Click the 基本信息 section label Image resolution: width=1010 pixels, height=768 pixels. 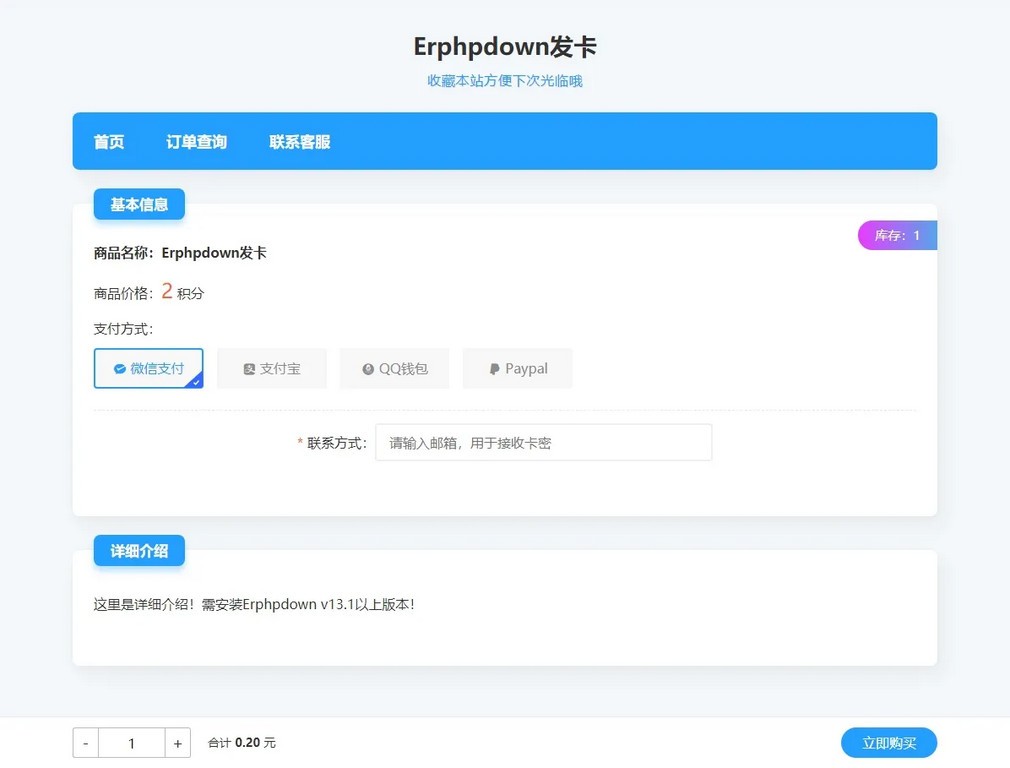[x=139, y=204]
